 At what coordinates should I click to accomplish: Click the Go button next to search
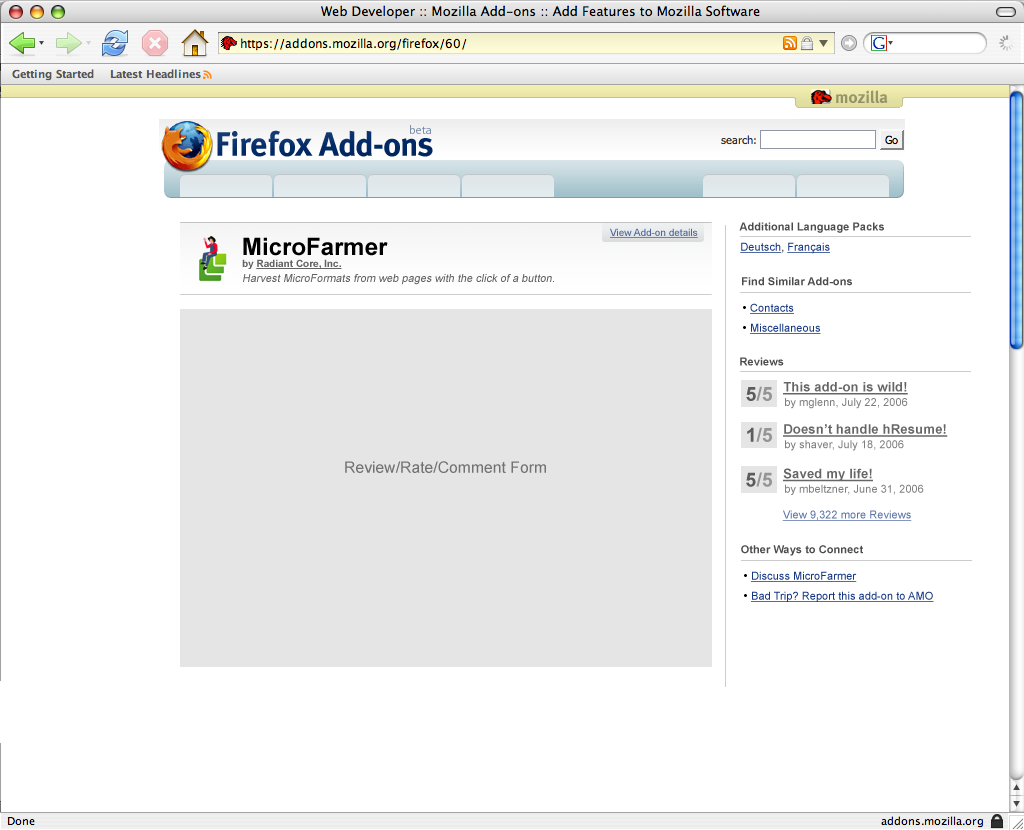pyautogui.click(x=891, y=140)
